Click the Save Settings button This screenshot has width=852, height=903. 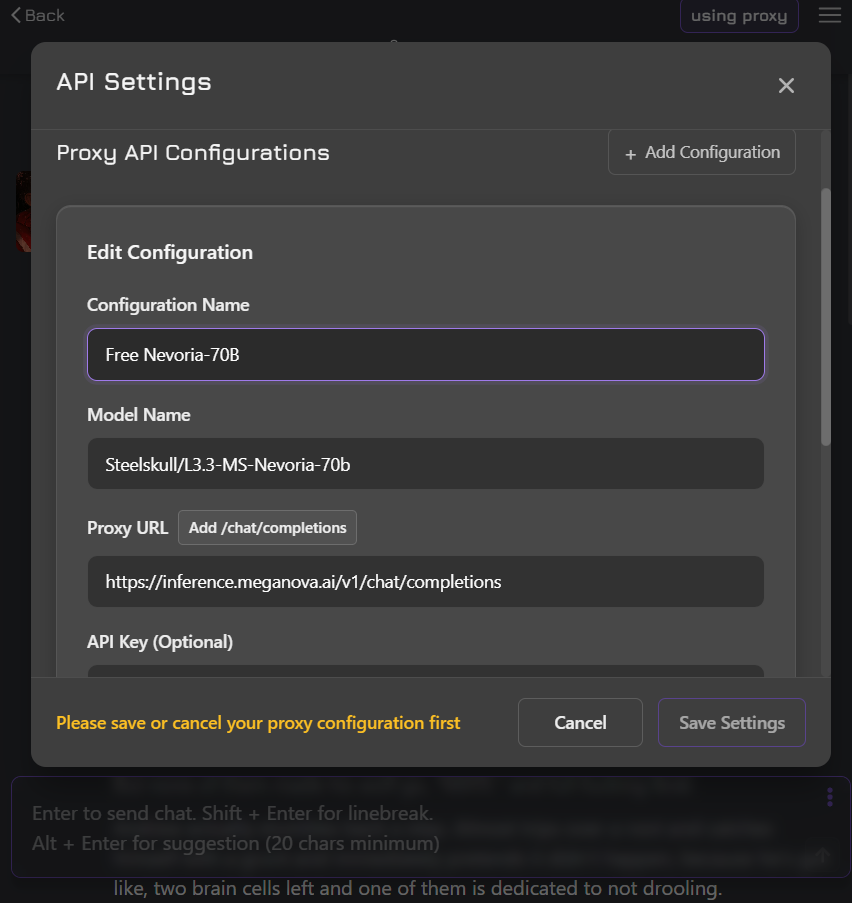pos(731,723)
